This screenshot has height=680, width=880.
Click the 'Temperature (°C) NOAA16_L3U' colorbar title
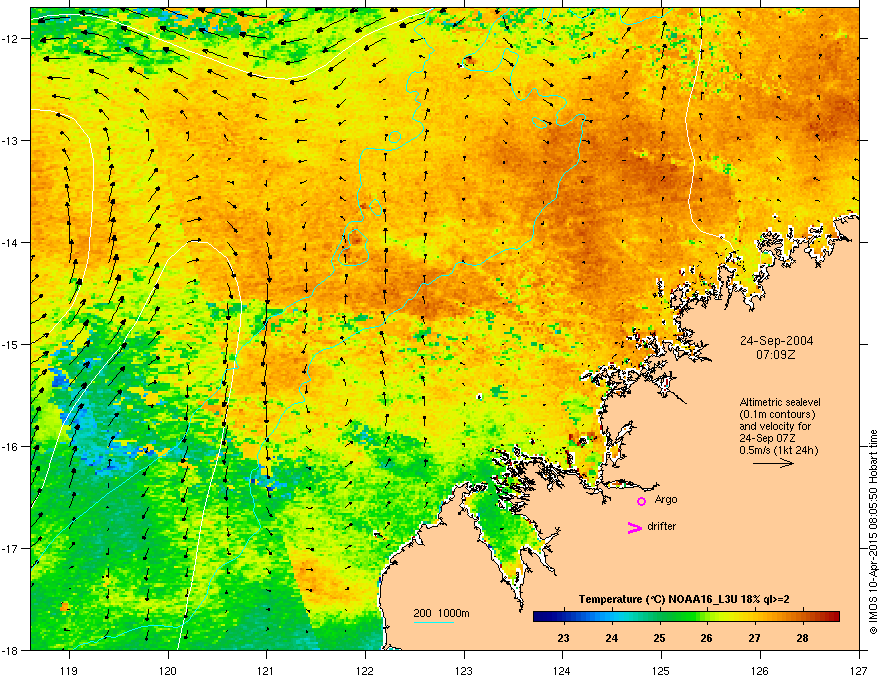(x=657, y=599)
